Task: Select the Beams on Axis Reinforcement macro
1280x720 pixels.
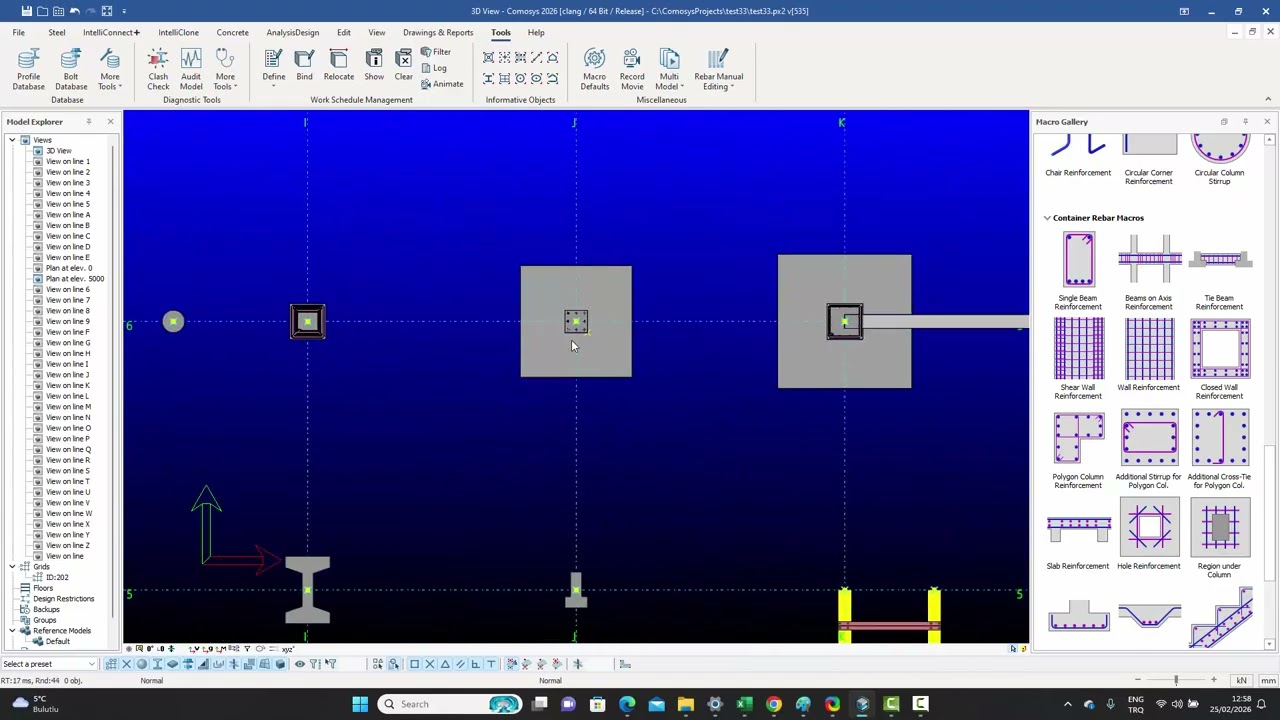Action: tap(1148, 271)
